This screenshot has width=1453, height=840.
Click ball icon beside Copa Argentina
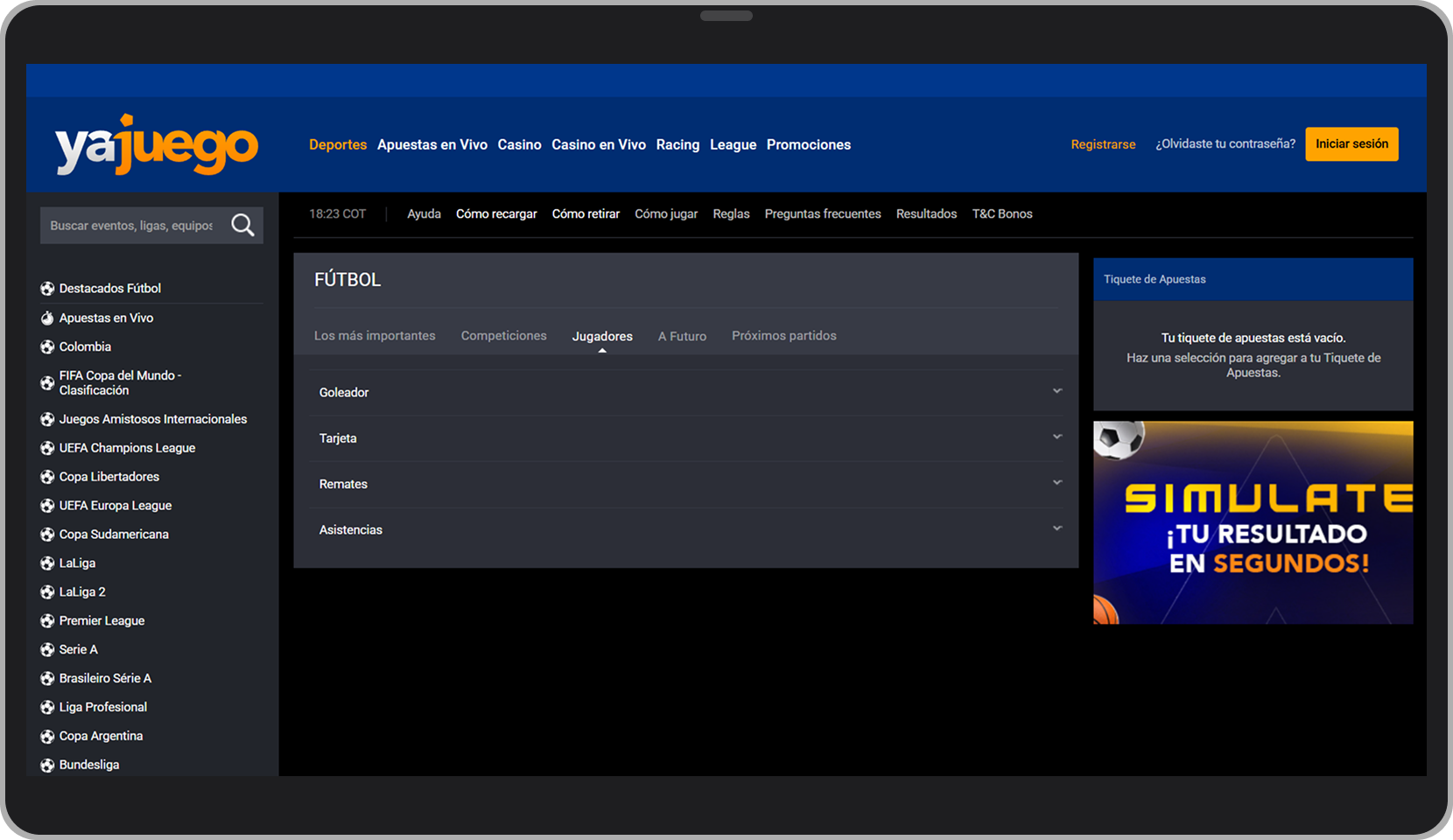[x=47, y=737]
